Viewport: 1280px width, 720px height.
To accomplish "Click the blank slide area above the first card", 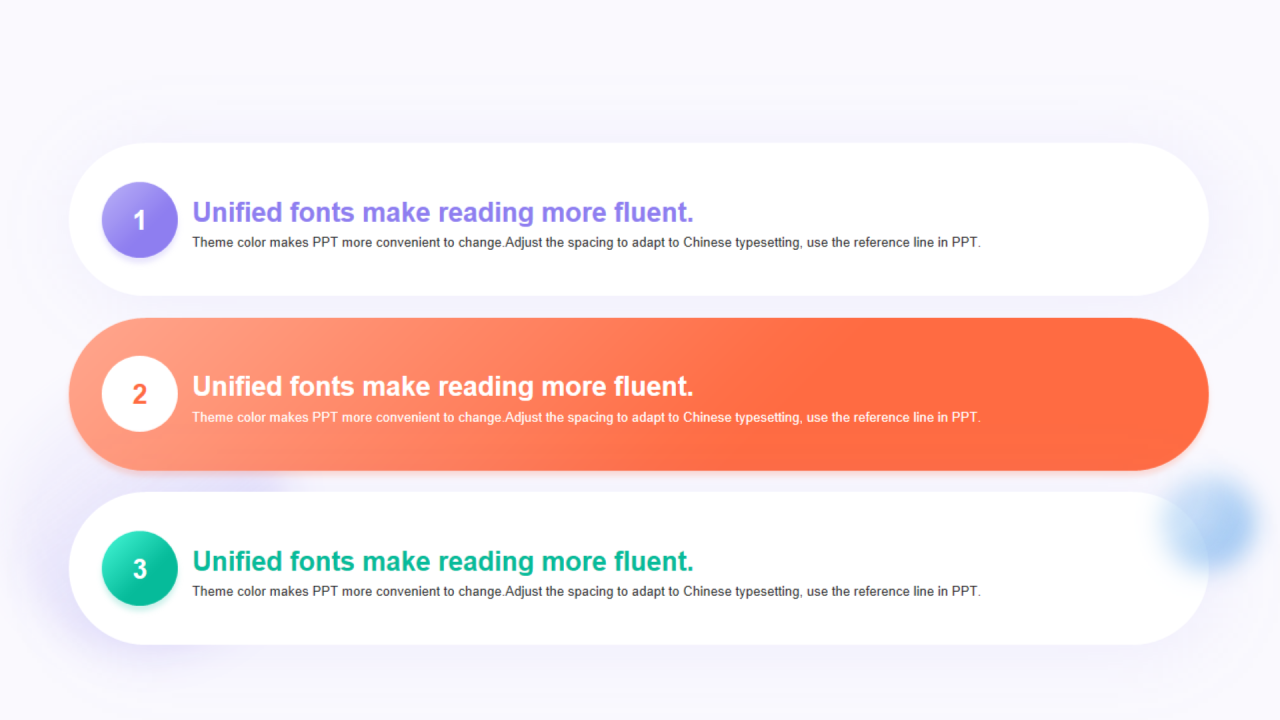I will coord(640,70).
